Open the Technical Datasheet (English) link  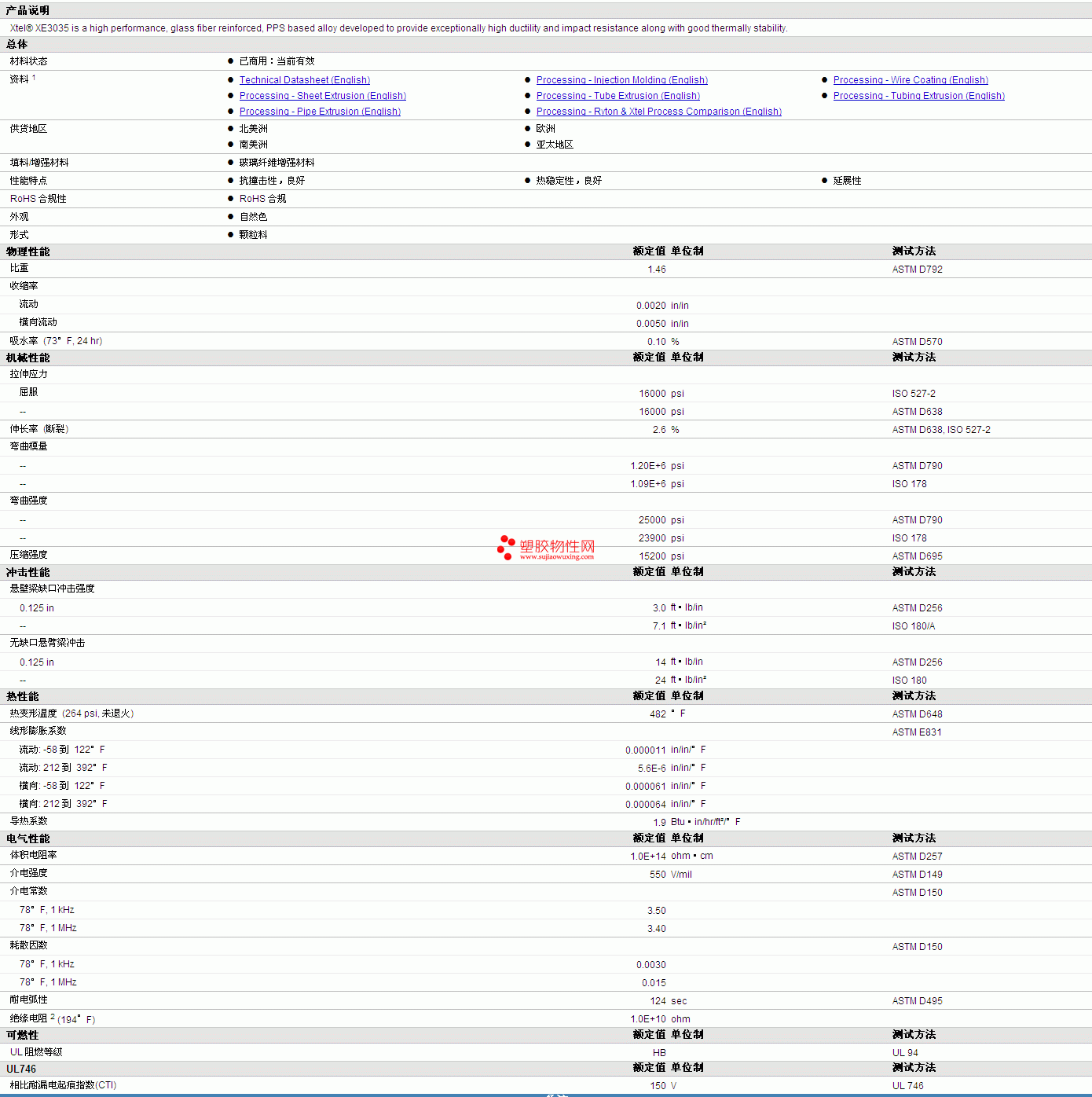click(305, 80)
